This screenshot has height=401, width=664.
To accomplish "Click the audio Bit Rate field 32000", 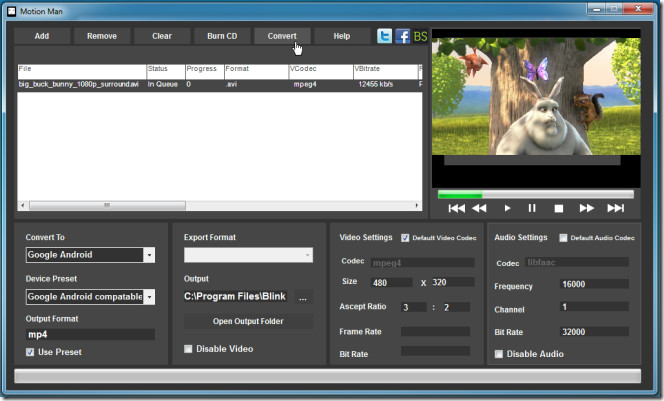I will (x=595, y=332).
